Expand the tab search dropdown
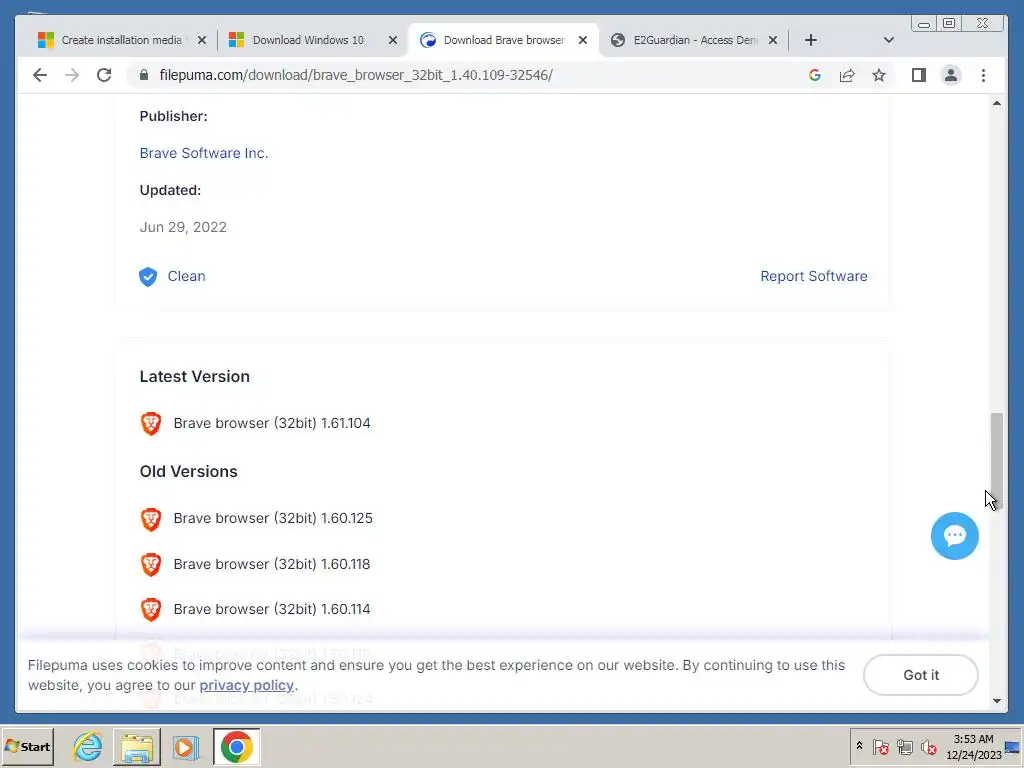 point(889,40)
